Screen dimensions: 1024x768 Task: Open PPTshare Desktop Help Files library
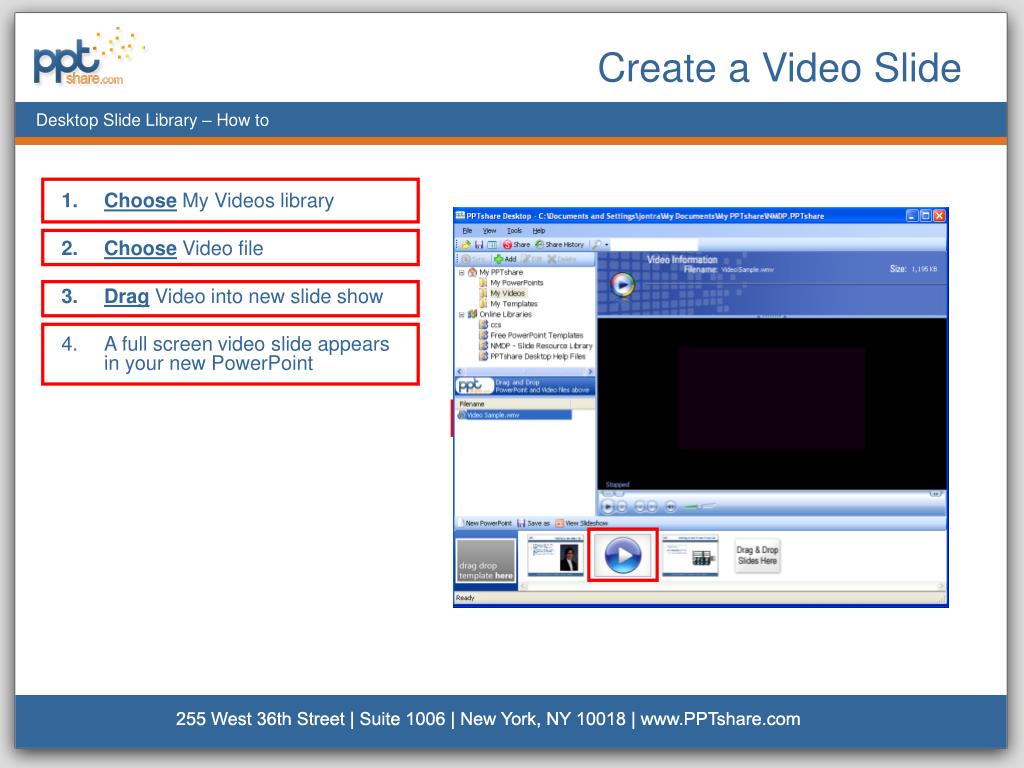533,356
